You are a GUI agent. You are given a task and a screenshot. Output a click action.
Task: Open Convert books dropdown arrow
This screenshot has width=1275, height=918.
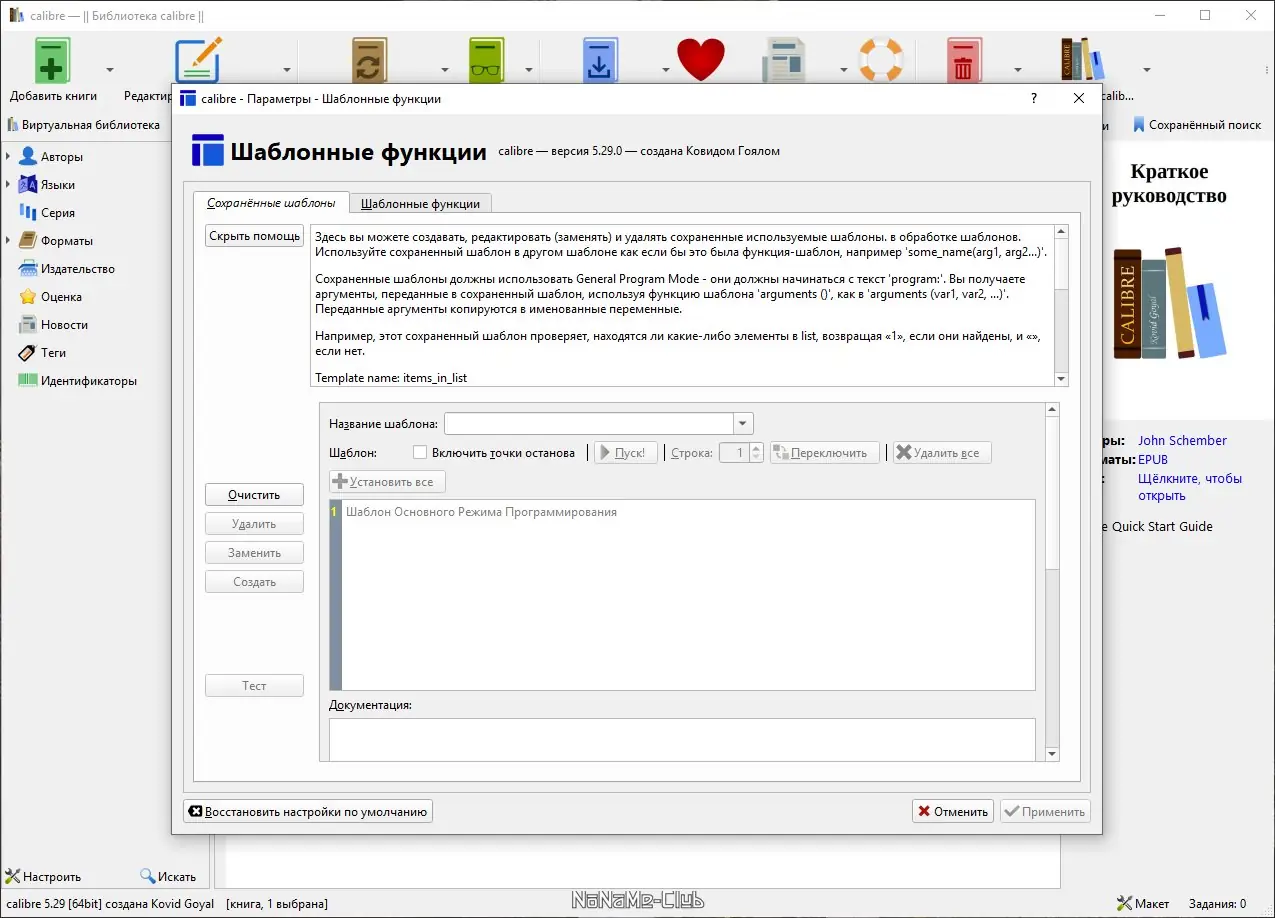pyautogui.click(x=446, y=70)
